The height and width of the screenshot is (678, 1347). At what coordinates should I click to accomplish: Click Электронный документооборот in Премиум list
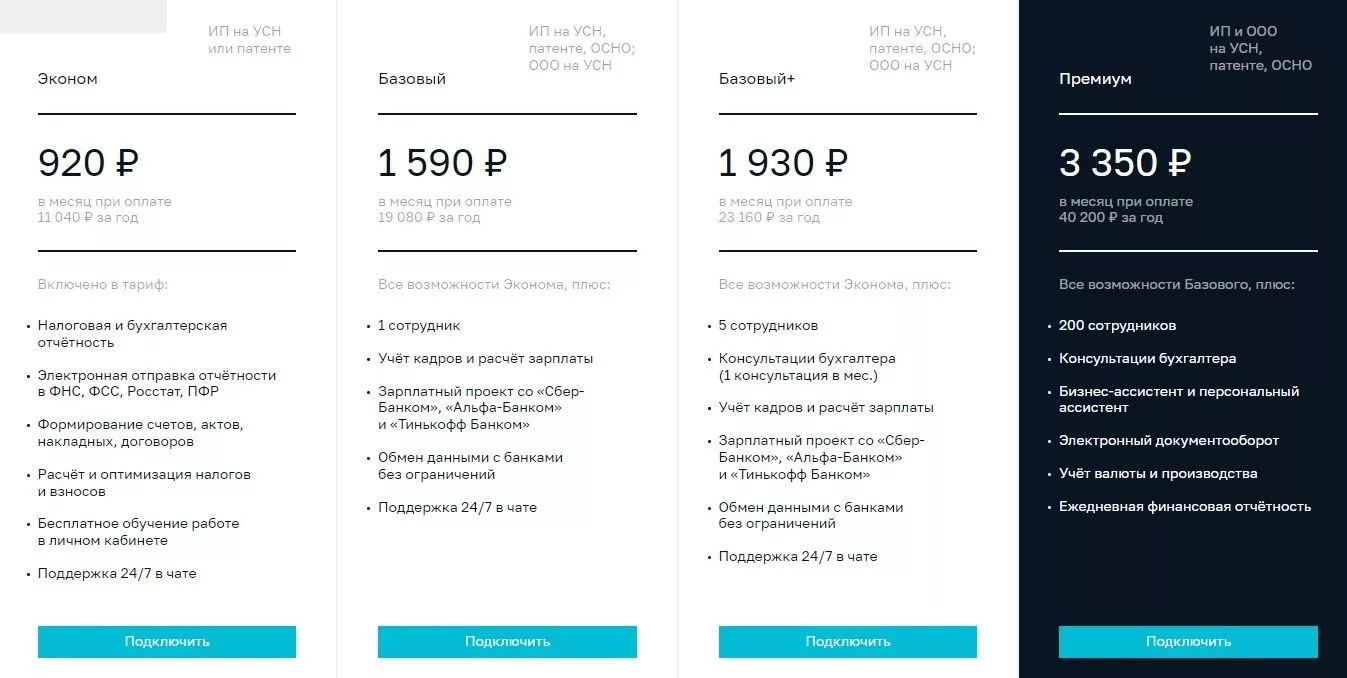(1169, 441)
